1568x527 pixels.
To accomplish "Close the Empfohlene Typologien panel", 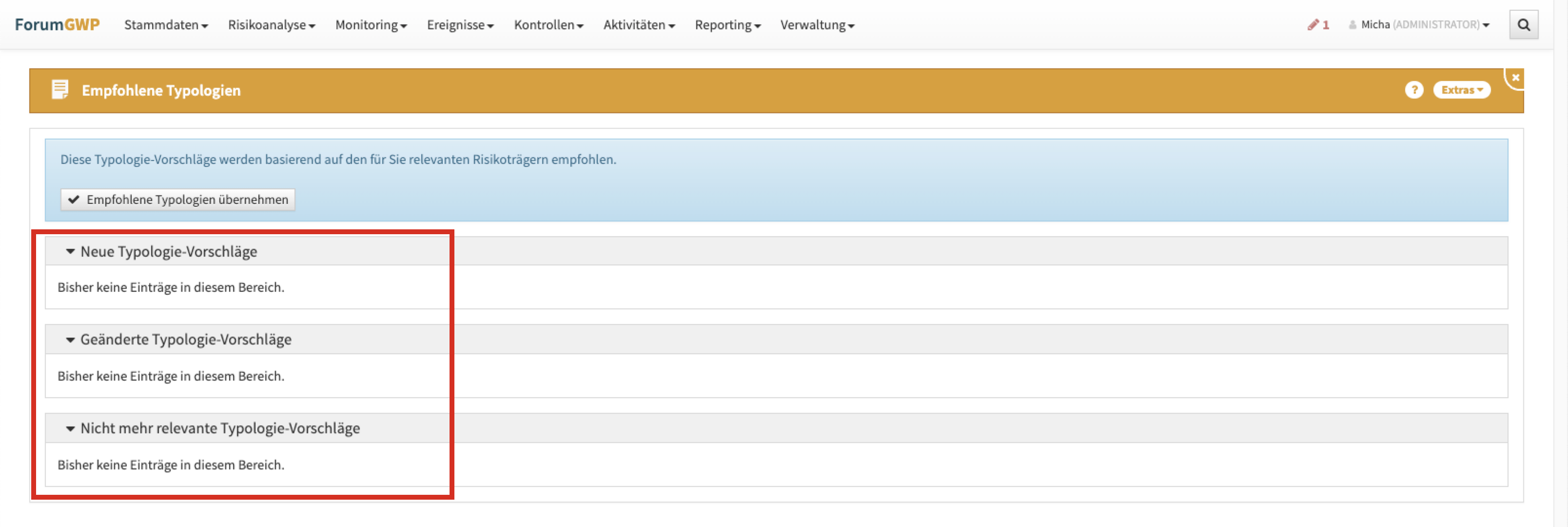I will click(x=1515, y=78).
